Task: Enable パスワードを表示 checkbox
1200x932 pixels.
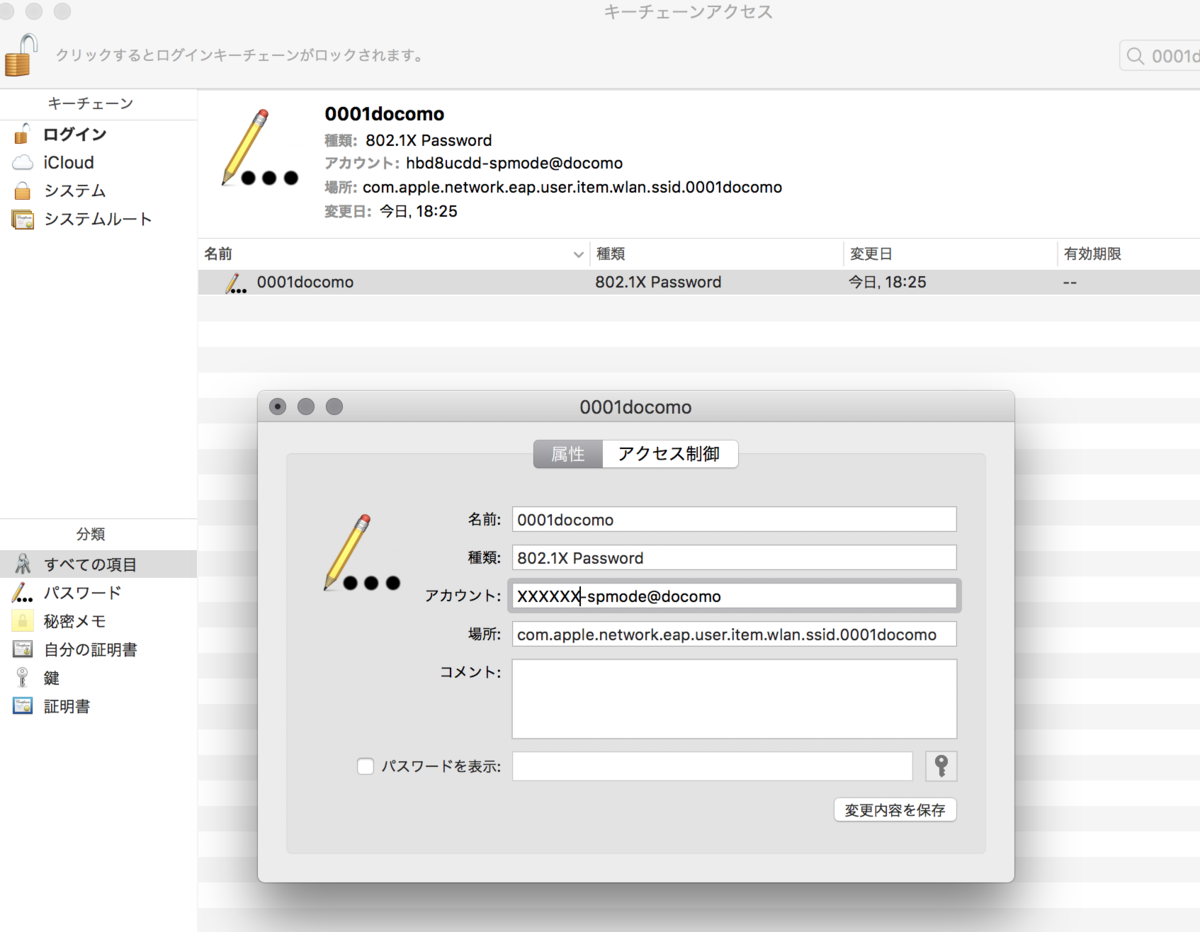Action: tap(365, 766)
